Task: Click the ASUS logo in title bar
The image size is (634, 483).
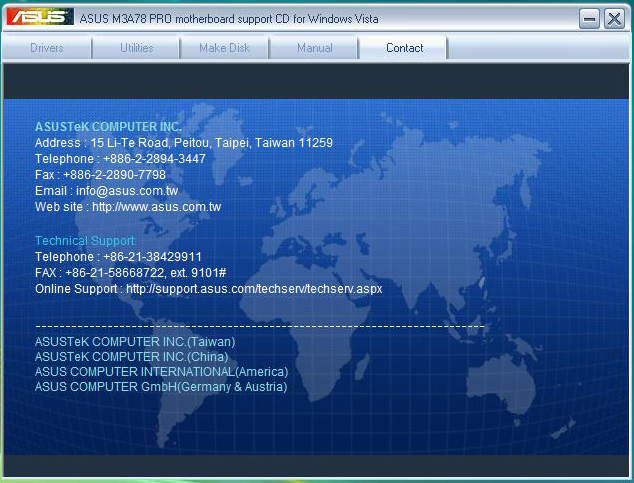Action: click(x=40, y=17)
